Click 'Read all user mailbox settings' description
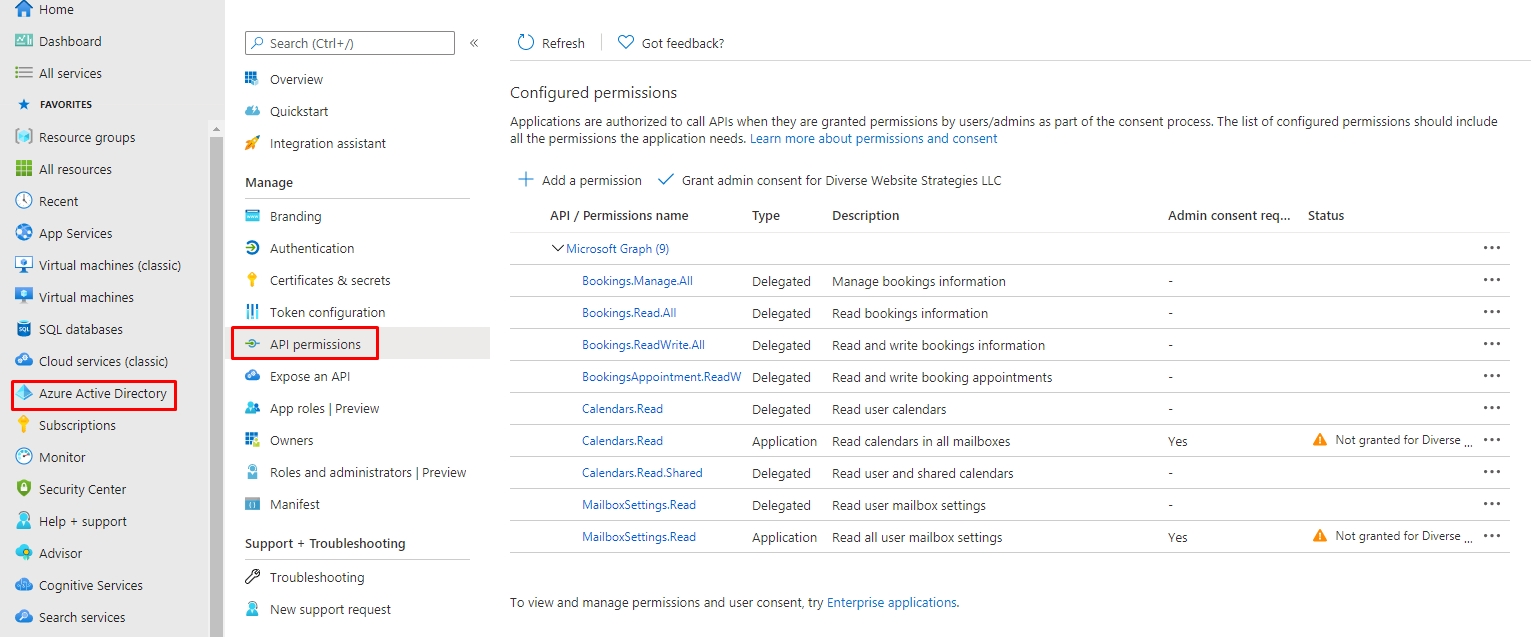 coord(917,537)
